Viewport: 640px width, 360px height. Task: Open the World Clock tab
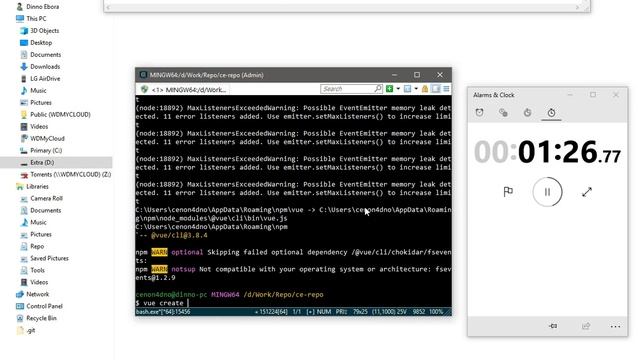pos(503,112)
